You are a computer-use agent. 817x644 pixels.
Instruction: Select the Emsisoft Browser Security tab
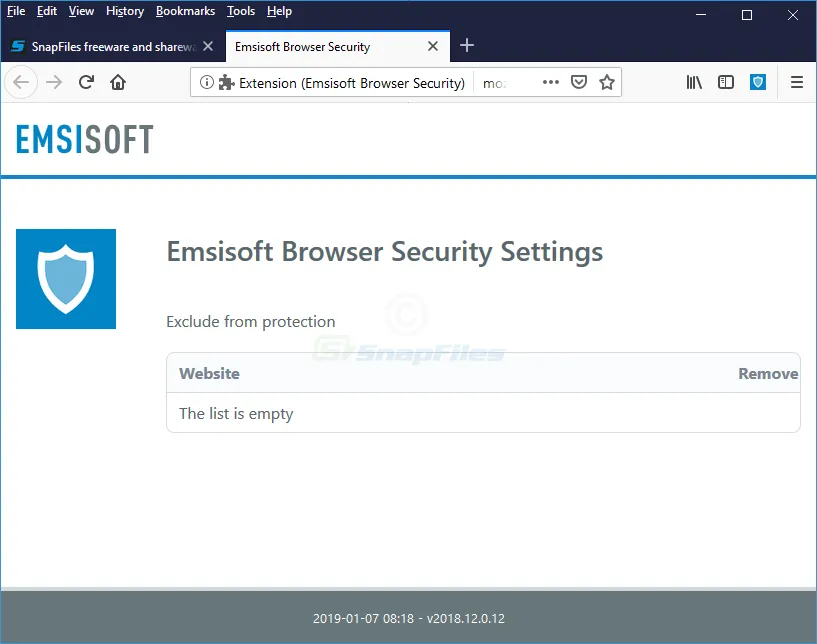338,46
